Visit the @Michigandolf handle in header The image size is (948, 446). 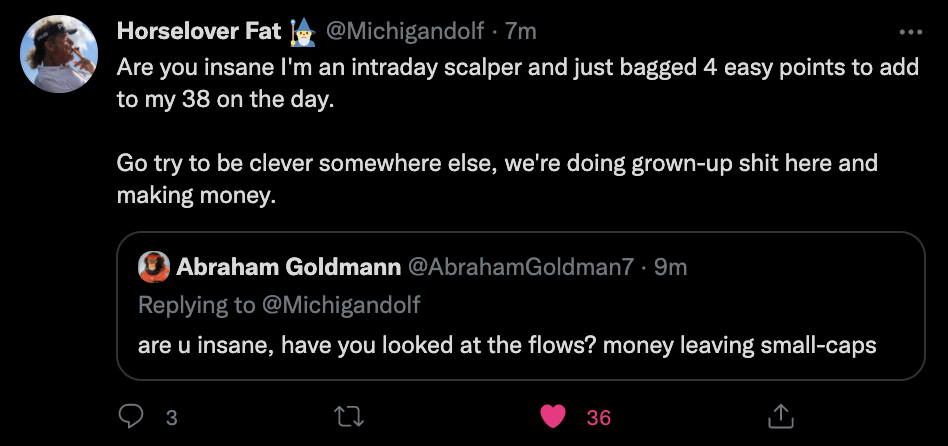pos(405,31)
